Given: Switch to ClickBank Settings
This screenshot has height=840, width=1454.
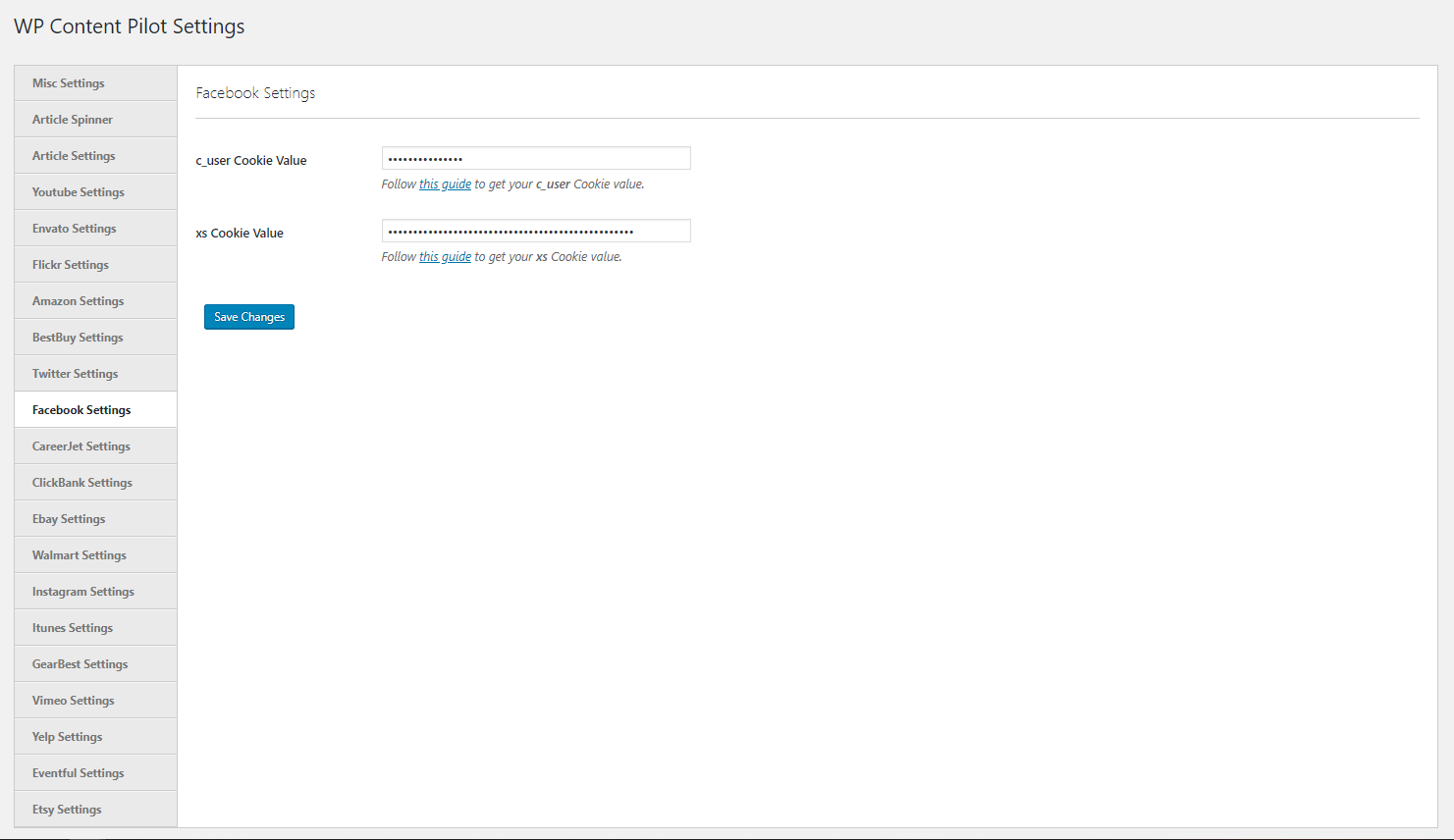Looking at the screenshot, I should pos(82,482).
